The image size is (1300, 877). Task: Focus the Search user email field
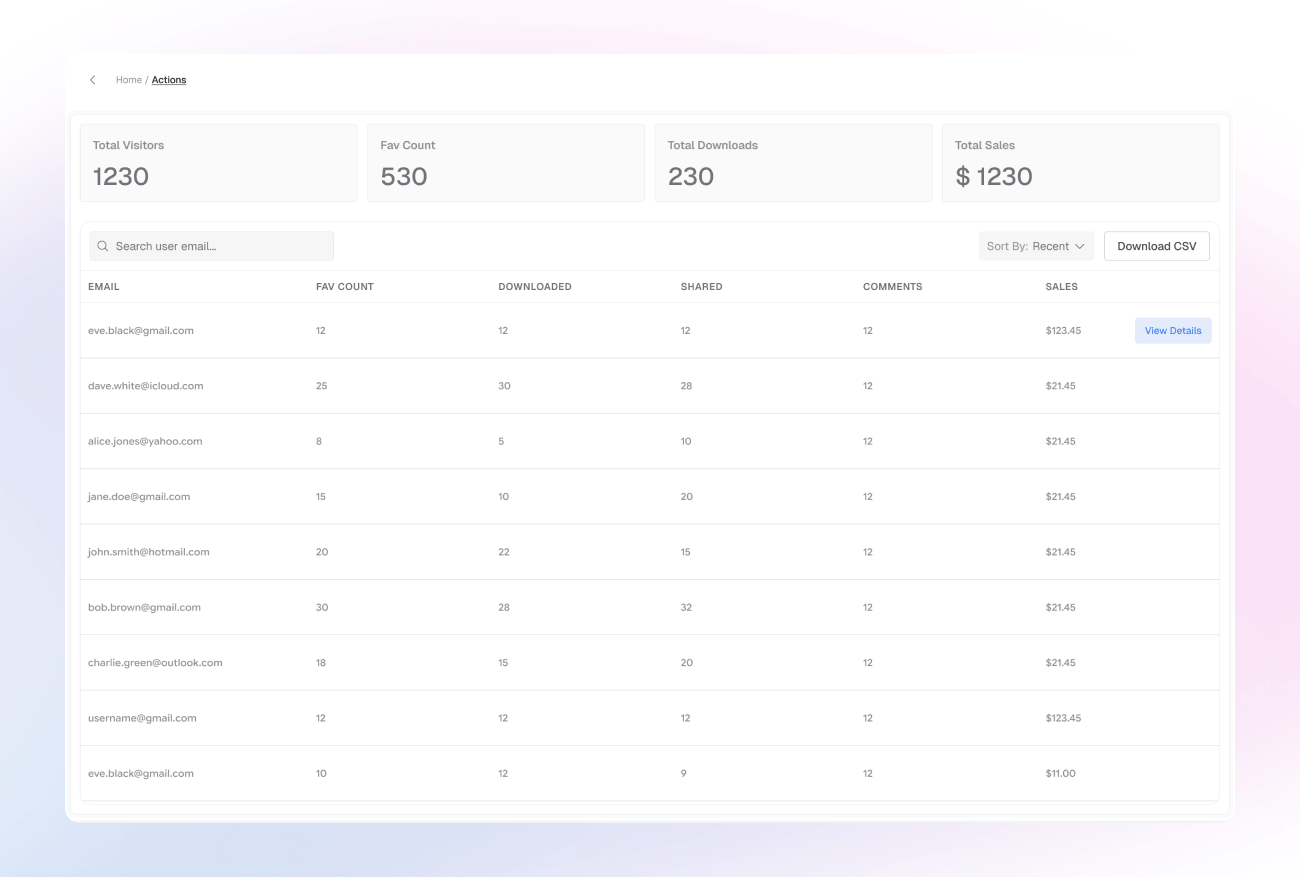[x=220, y=246]
